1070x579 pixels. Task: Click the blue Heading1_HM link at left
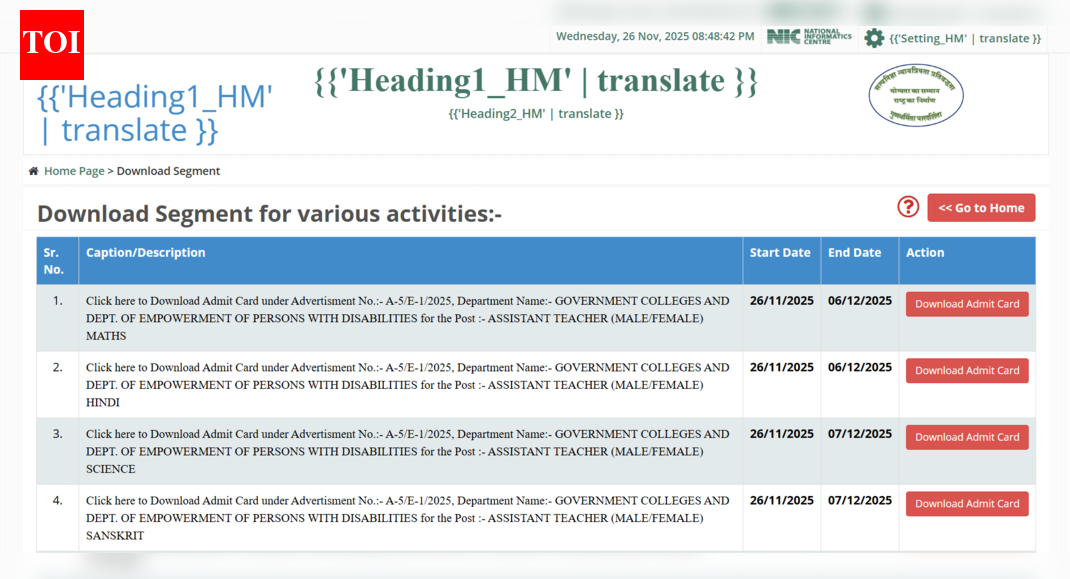[x=154, y=113]
